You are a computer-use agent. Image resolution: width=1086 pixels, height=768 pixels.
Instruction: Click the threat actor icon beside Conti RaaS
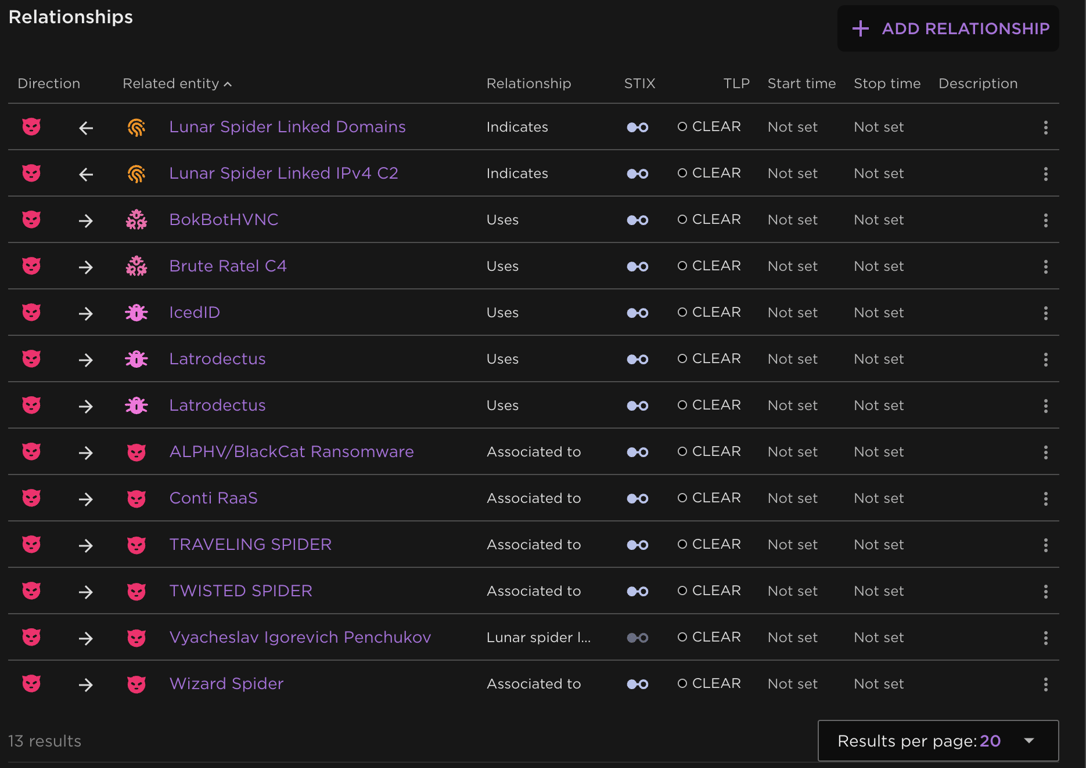coord(136,499)
